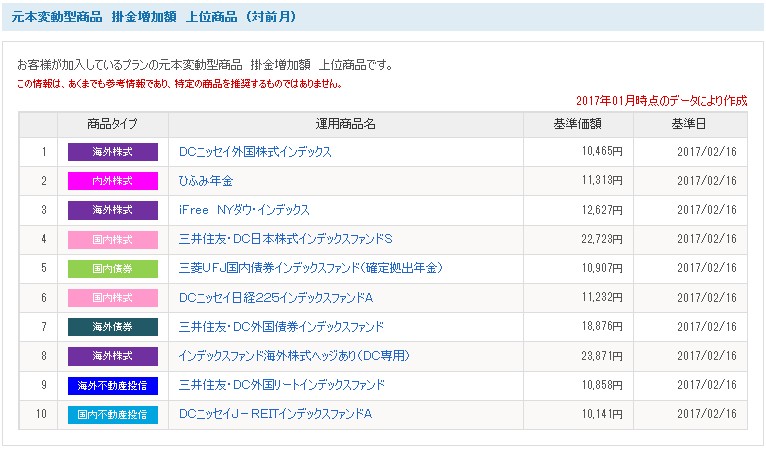Select the price 10,141円
This screenshot has width=766, height=449.
point(602,414)
